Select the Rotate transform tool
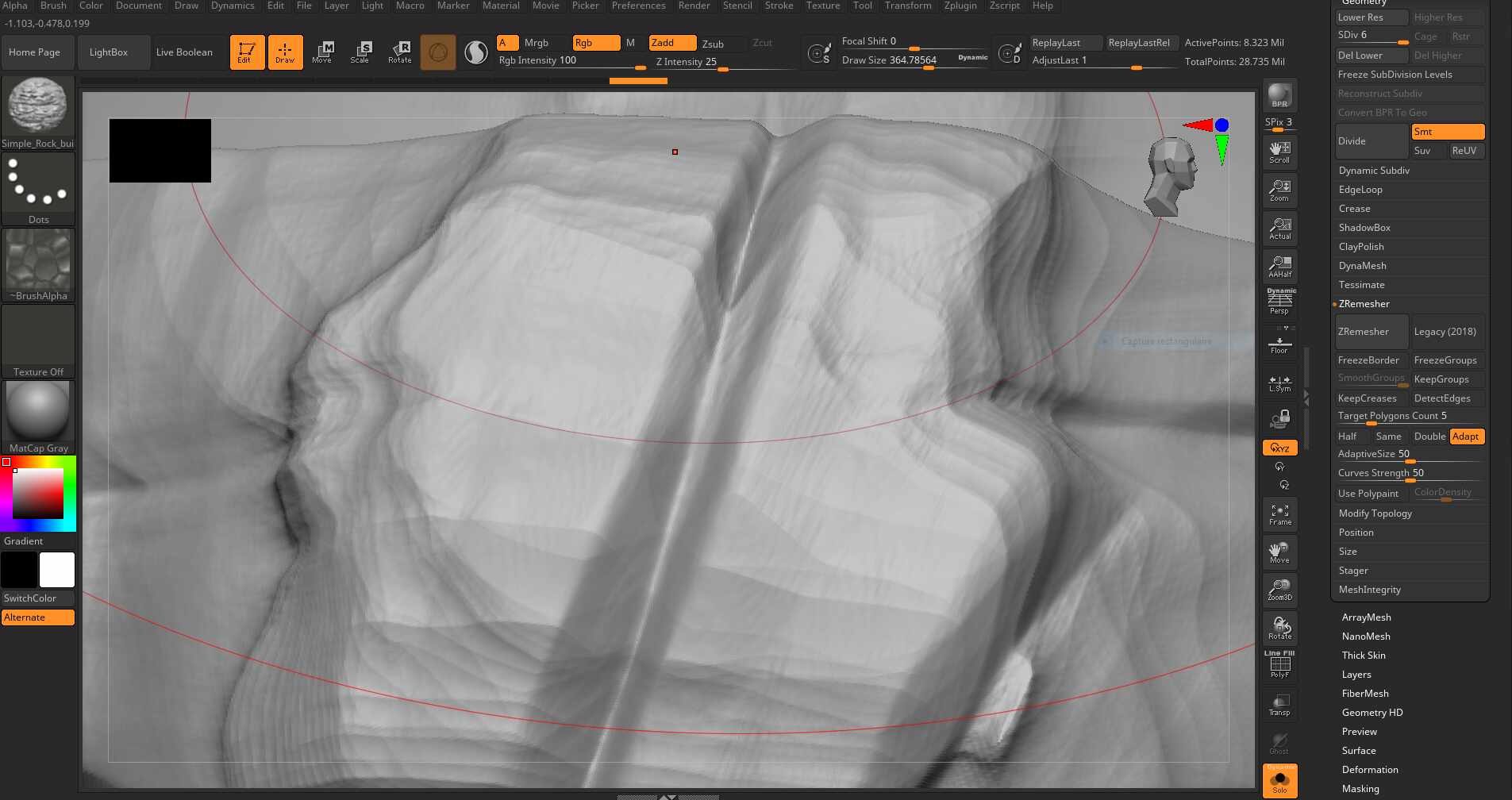Screen dimensions: 1512x800 [400, 52]
